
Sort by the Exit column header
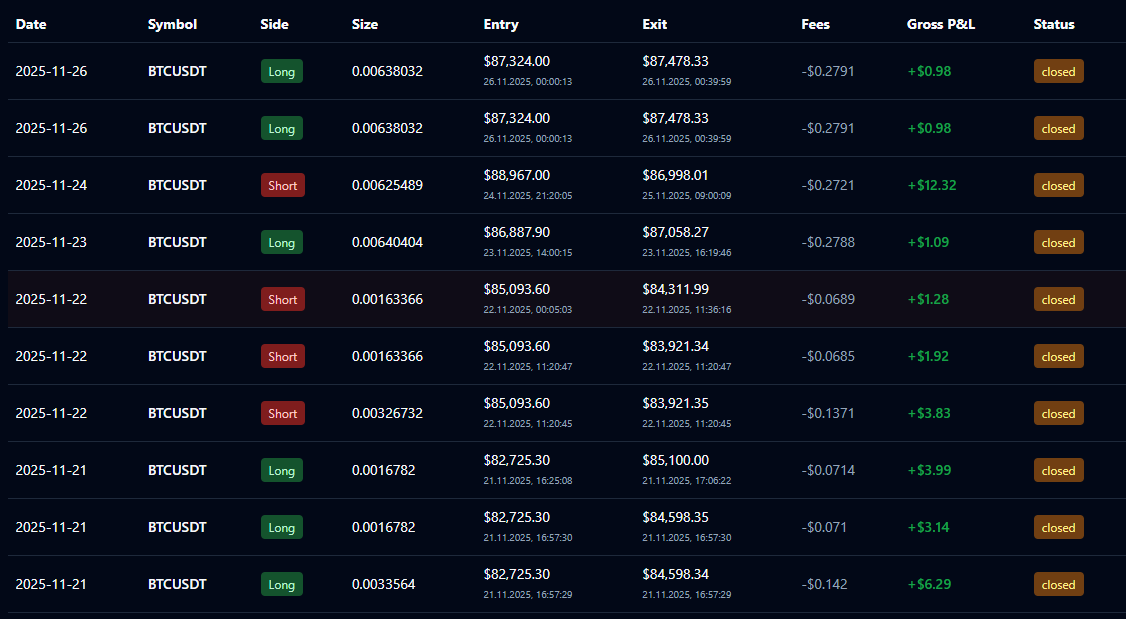point(654,24)
